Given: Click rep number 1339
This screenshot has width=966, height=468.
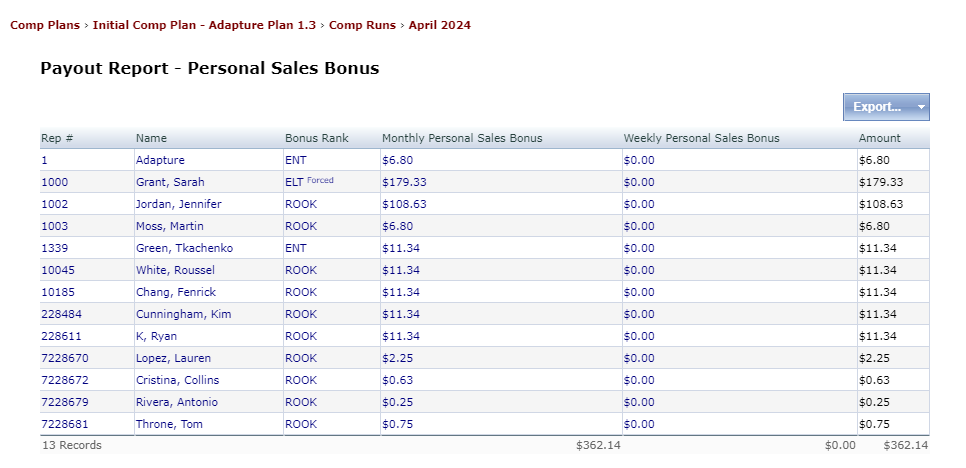Looking at the screenshot, I should point(55,248).
